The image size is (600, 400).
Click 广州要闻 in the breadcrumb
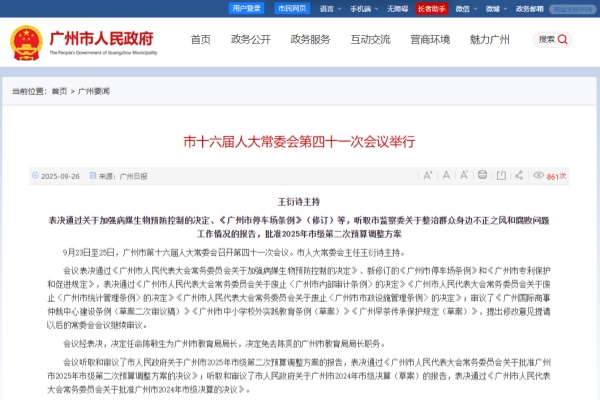94,90
